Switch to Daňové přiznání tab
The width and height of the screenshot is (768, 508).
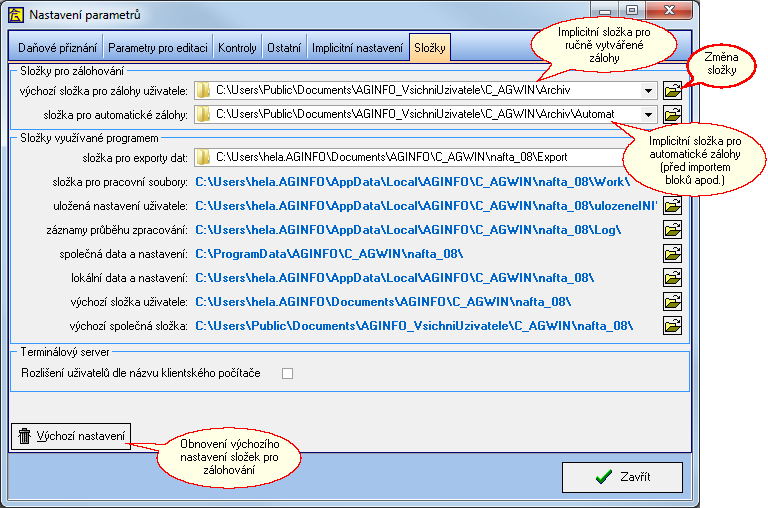point(57,48)
